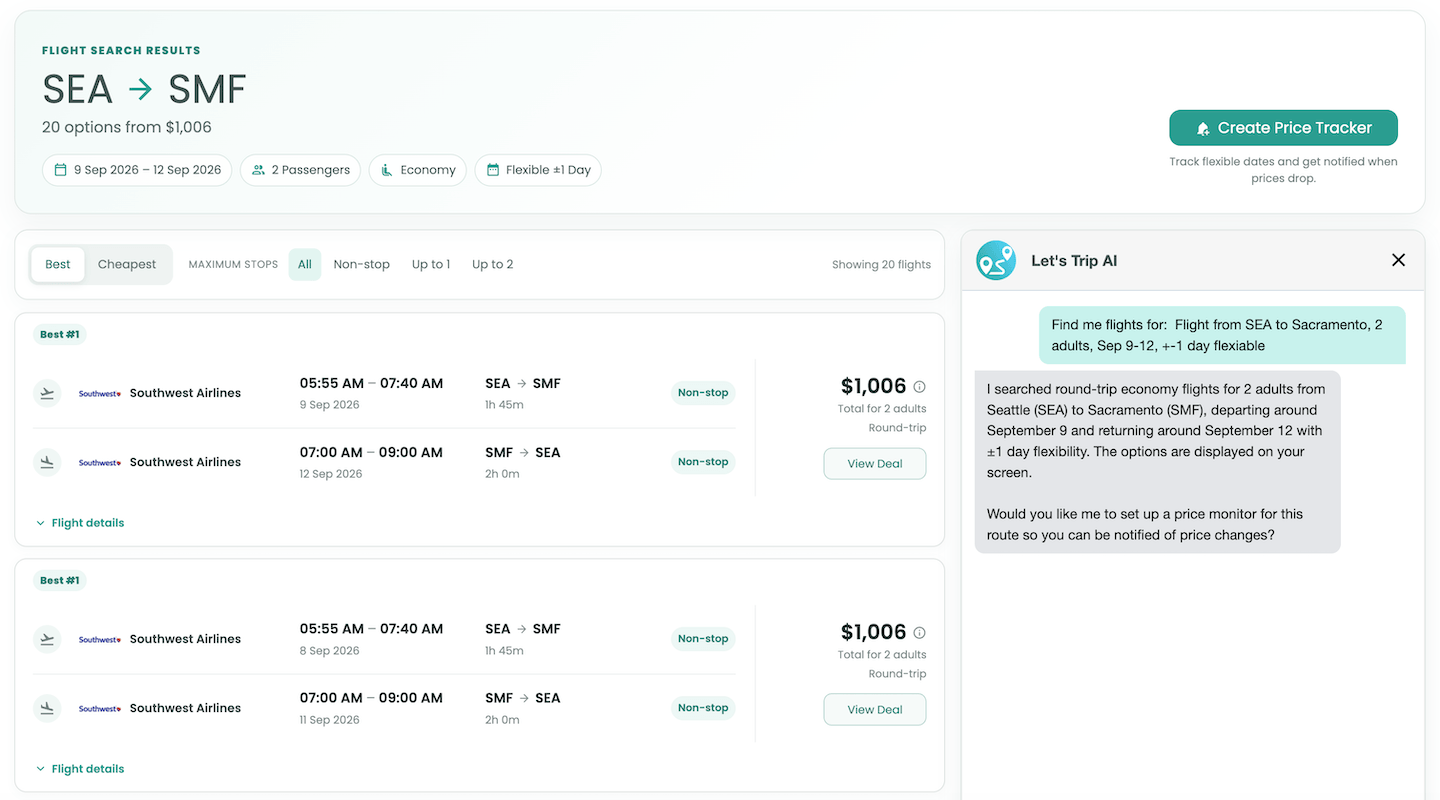Click the SMF → SEA route on the 11 Sep flight
Image resolution: width=1440 pixels, height=800 pixels.
[x=523, y=698]
